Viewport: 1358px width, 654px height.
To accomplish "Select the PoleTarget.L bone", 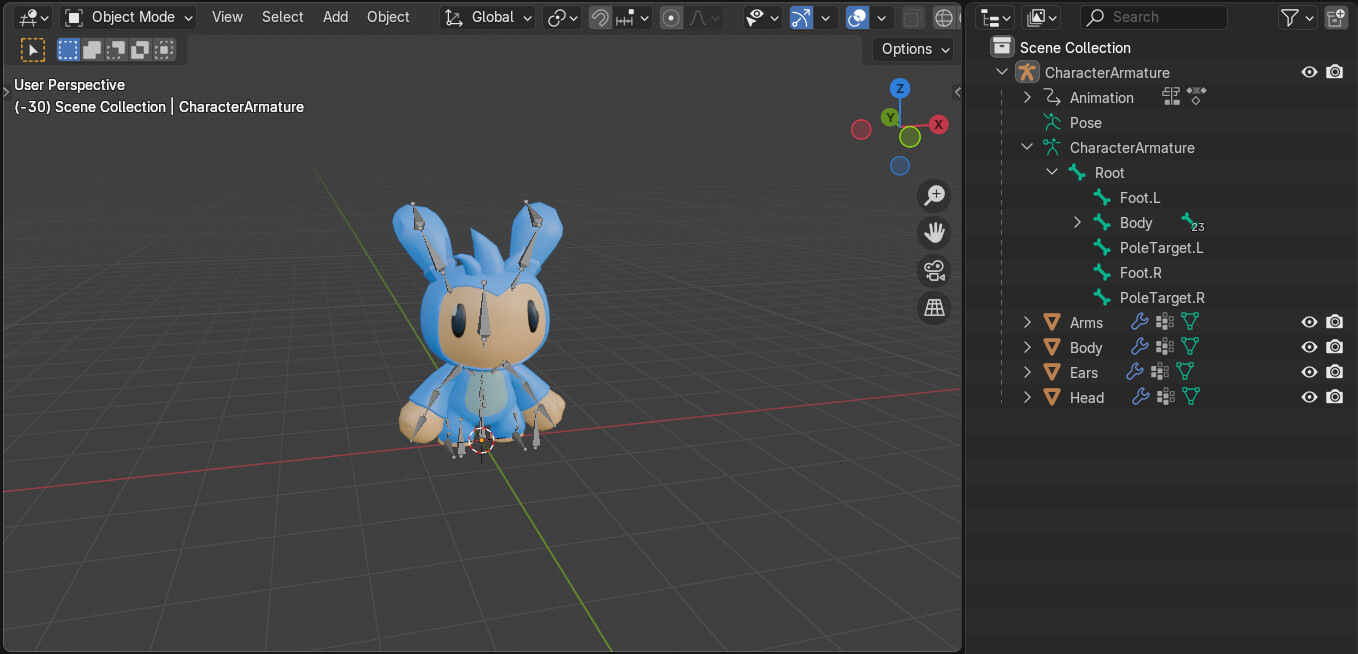I will click(1161, 247).
